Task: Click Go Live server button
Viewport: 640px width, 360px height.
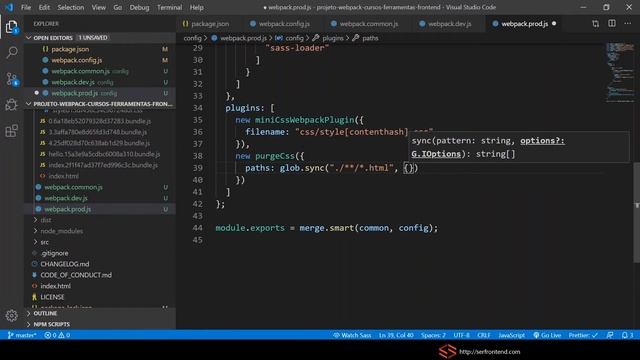Action: (547, 335)
